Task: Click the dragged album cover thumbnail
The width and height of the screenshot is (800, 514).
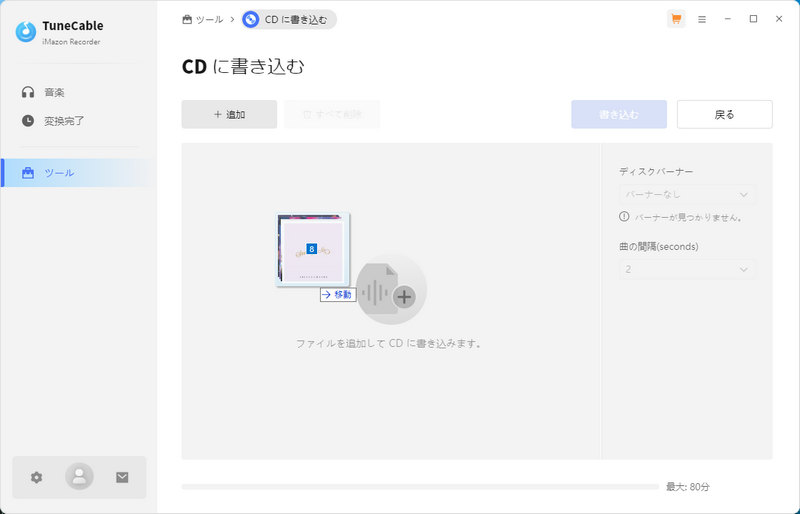Action: pos(313,250)
